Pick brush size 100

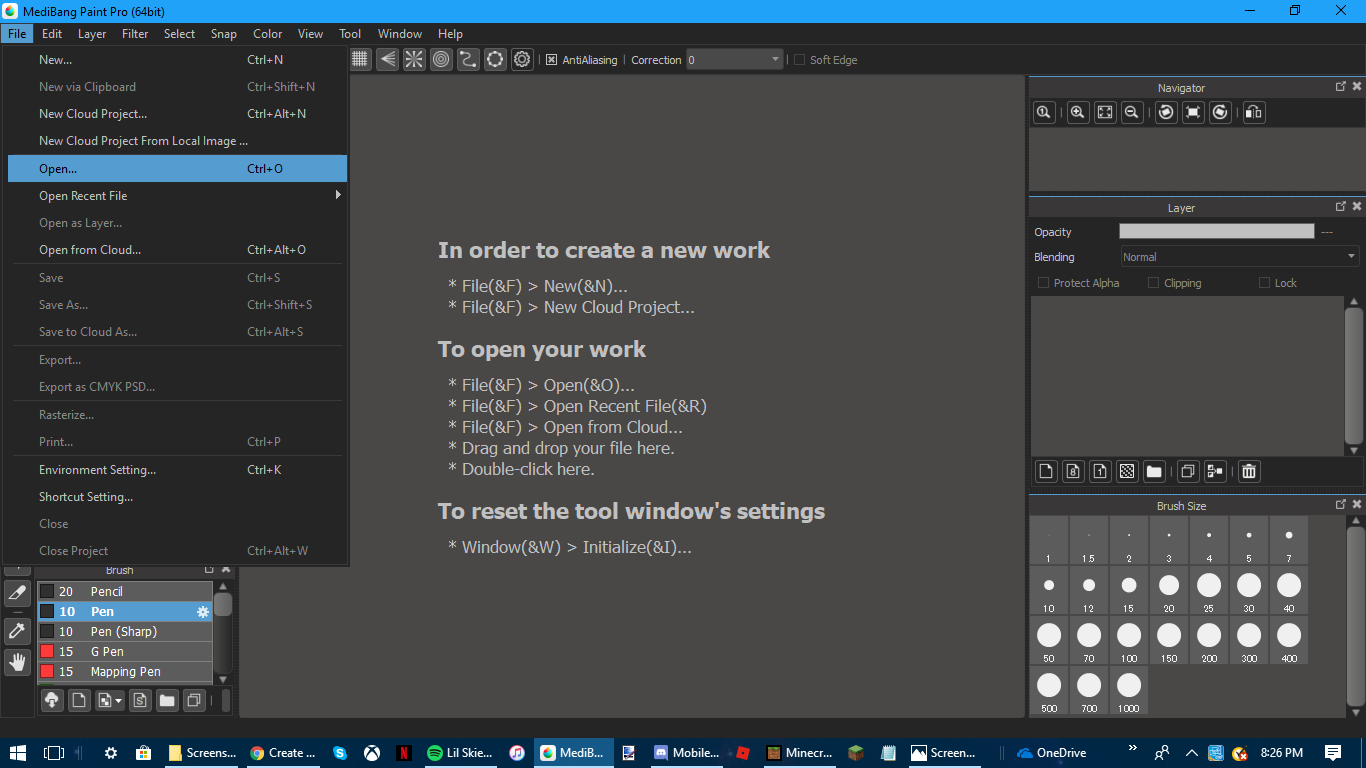[1129, 640]
